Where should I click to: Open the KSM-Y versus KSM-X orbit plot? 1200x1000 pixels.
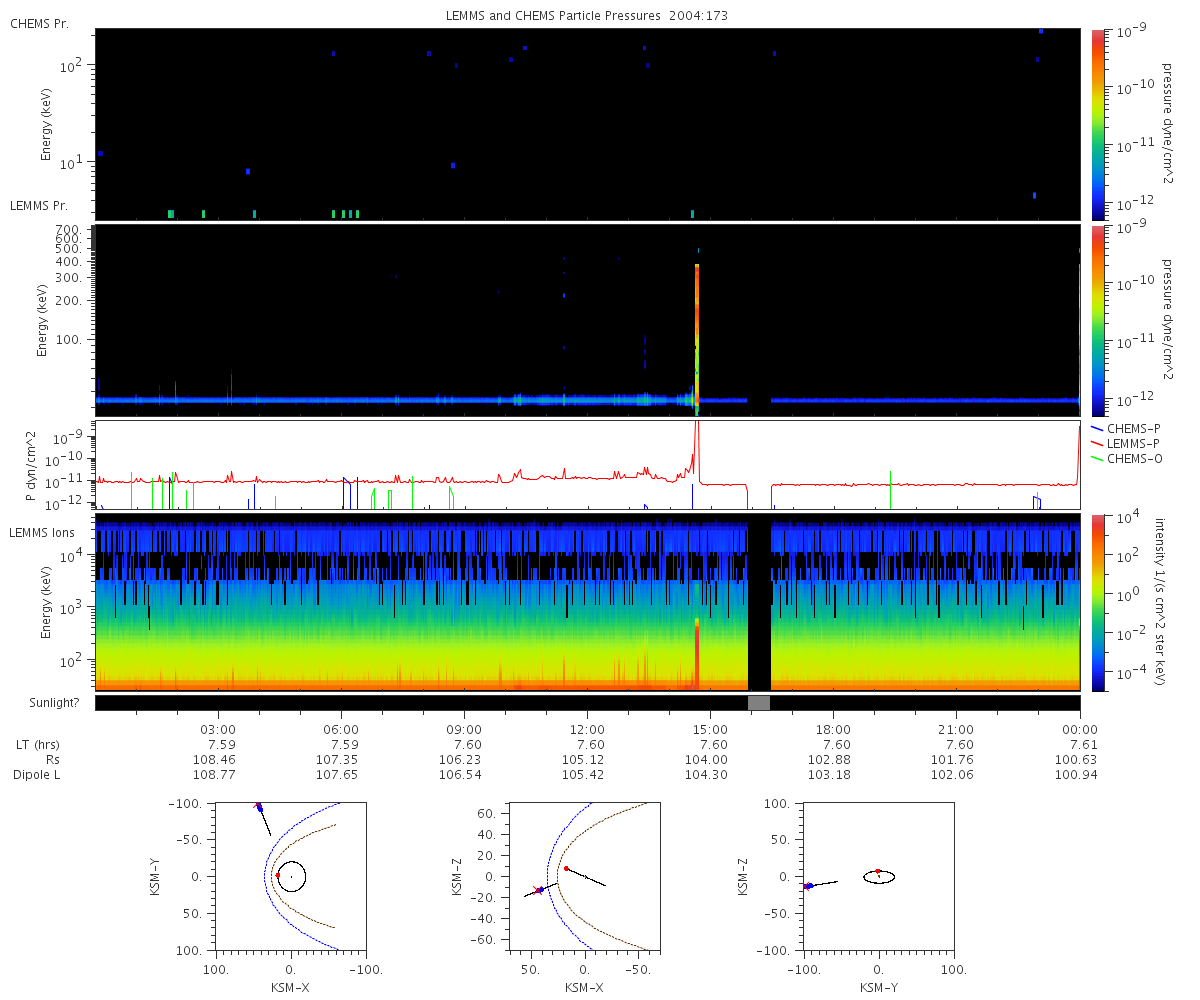pyautogui.click(x=291, y=876)
